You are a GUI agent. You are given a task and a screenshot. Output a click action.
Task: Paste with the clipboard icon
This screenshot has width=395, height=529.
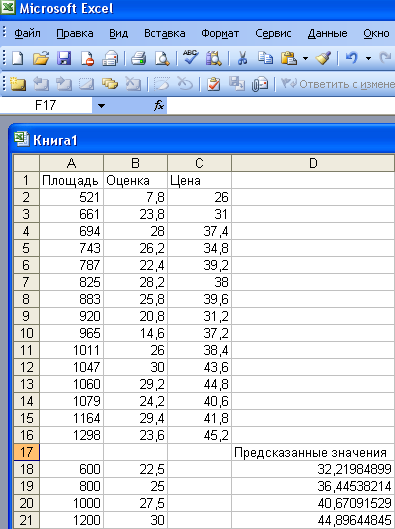(x=289, y=58)
